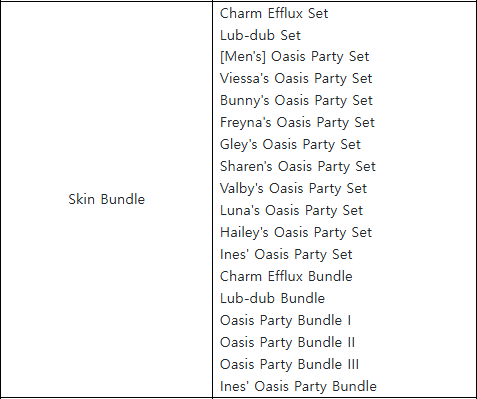The height and width of the screenshot is (399, 477).
Task: Select the Charm Efflux Set entry
Action: [x=274, y=14]
